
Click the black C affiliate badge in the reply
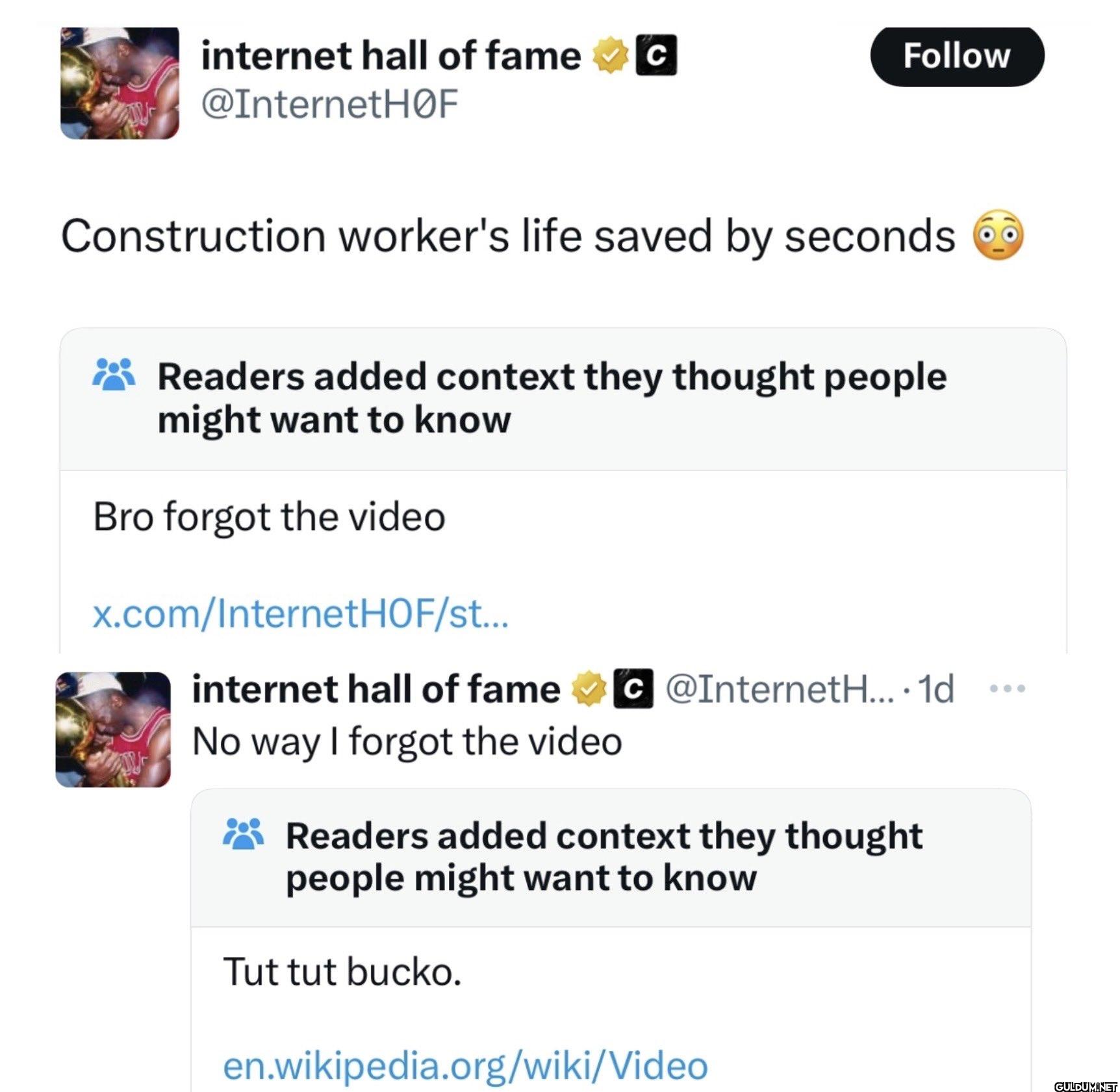pyautogui.click(x=633, y=689)
